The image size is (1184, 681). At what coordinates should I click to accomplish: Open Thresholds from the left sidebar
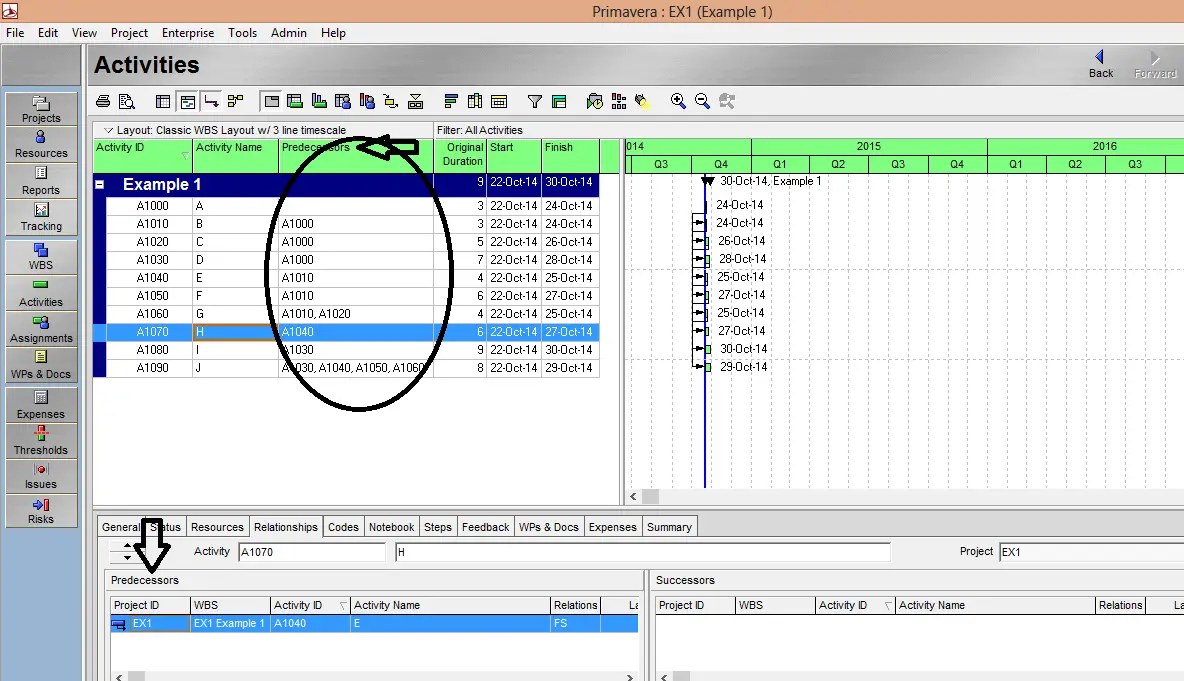coord(42,441)
